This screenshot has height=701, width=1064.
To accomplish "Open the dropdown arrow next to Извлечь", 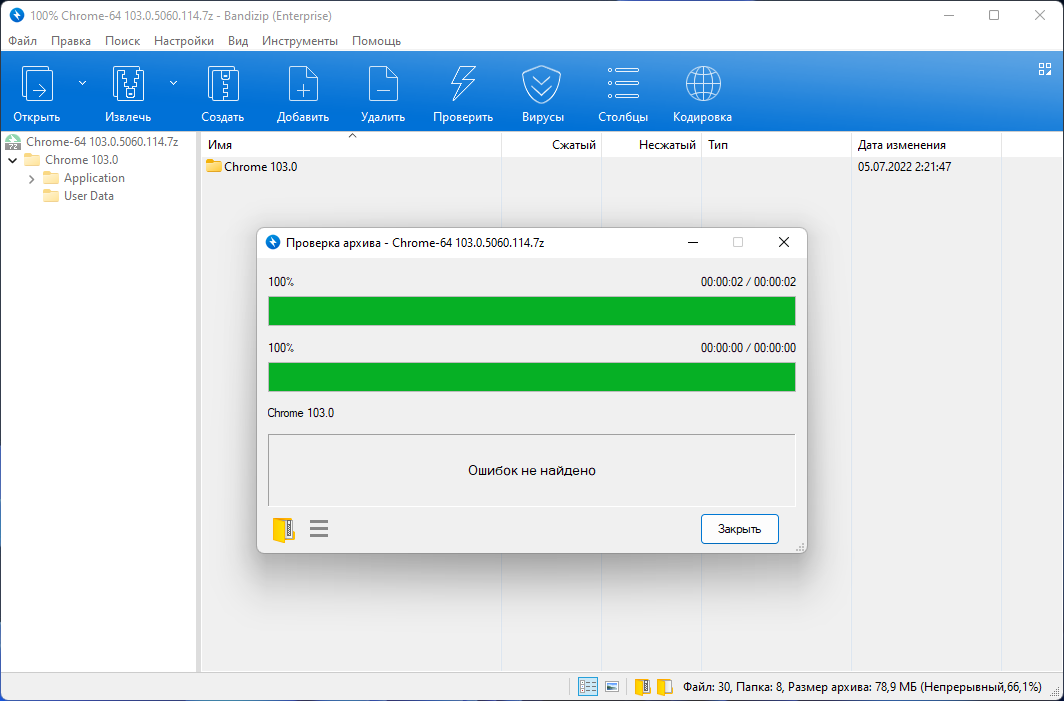I will 173,83.
